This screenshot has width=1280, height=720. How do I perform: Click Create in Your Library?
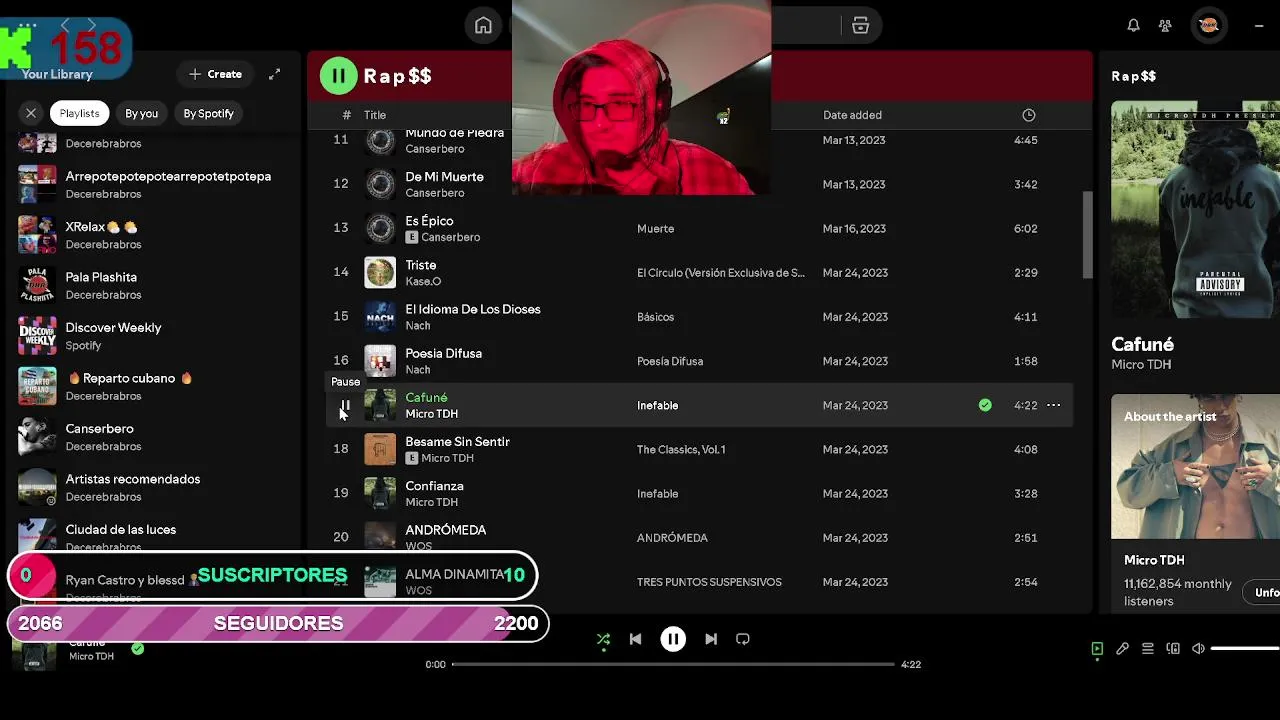pyautogui.click(x=216, y=74)
